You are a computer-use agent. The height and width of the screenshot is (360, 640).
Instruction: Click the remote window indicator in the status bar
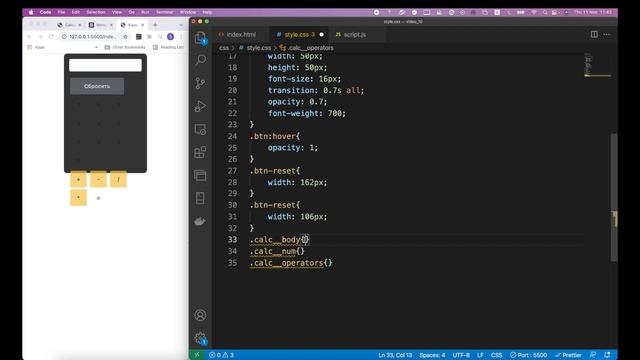point(197,355)
